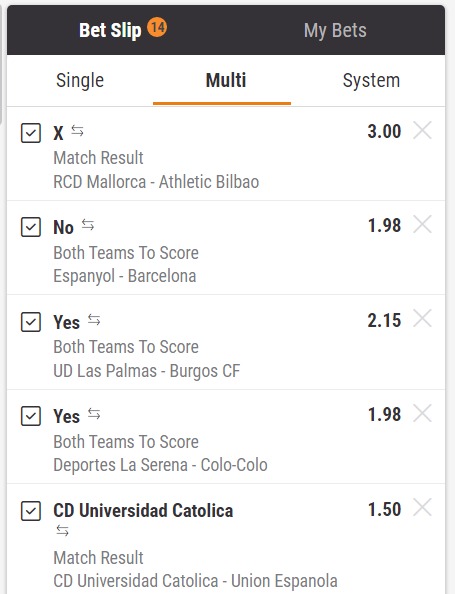Remove CD Universidad Catolica bet at 1.50
Viewport: 455px width, 594px height.
(422, 508)
